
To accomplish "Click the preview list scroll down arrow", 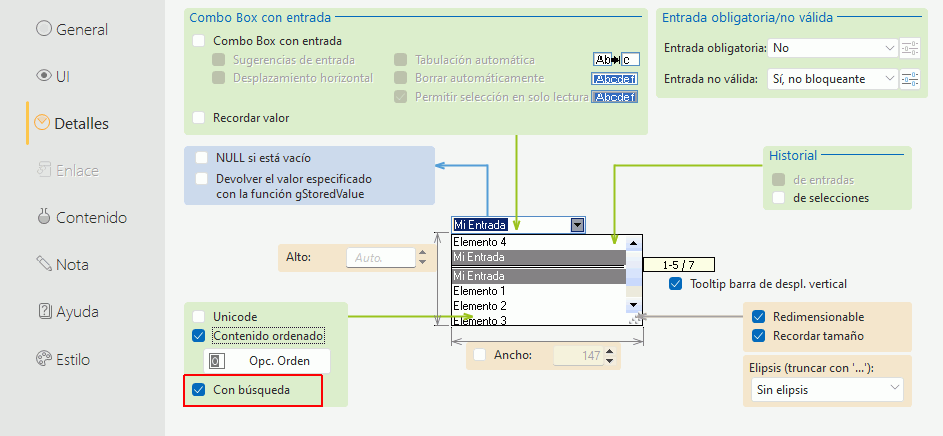I will (x=633, y=305).
